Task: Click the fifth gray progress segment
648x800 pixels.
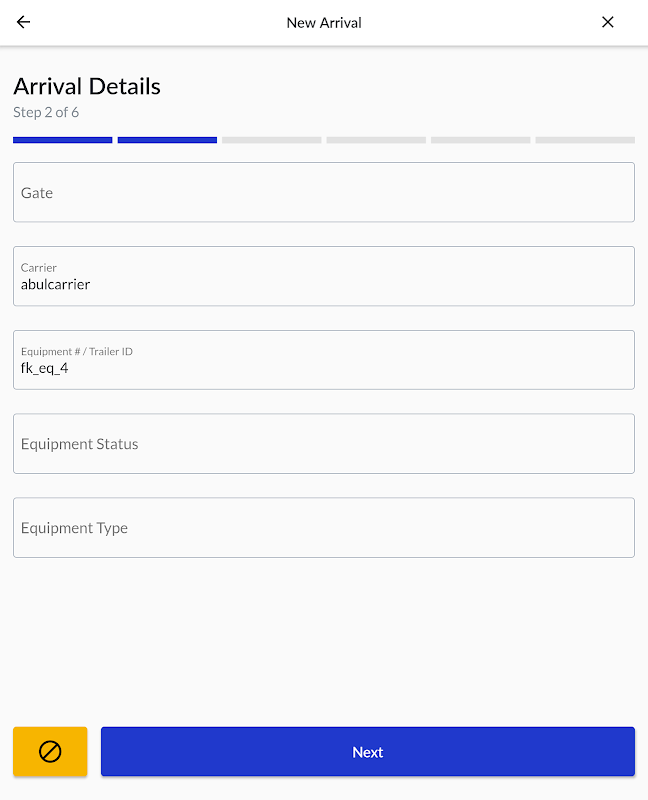Action: pos(480,140)
